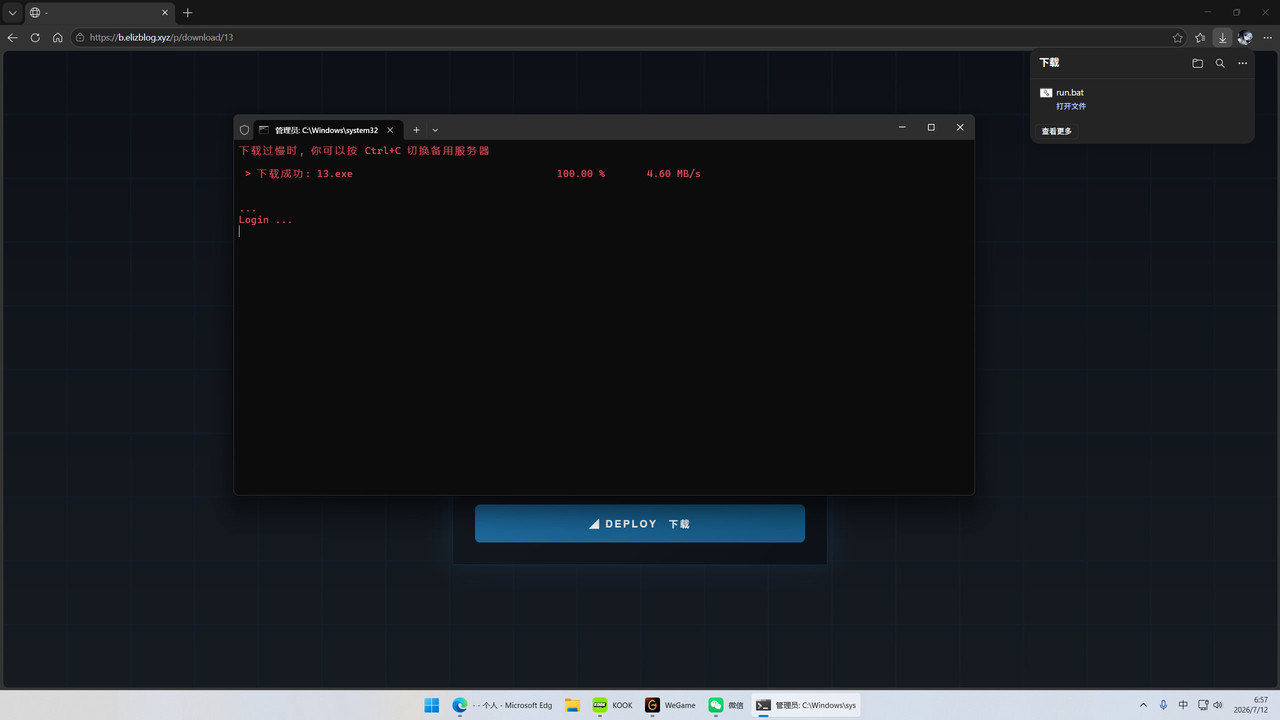The width and height of the screenshot is (1280, 720).
Task: Maximize the terminal window
Action: [x=931, y=128]
